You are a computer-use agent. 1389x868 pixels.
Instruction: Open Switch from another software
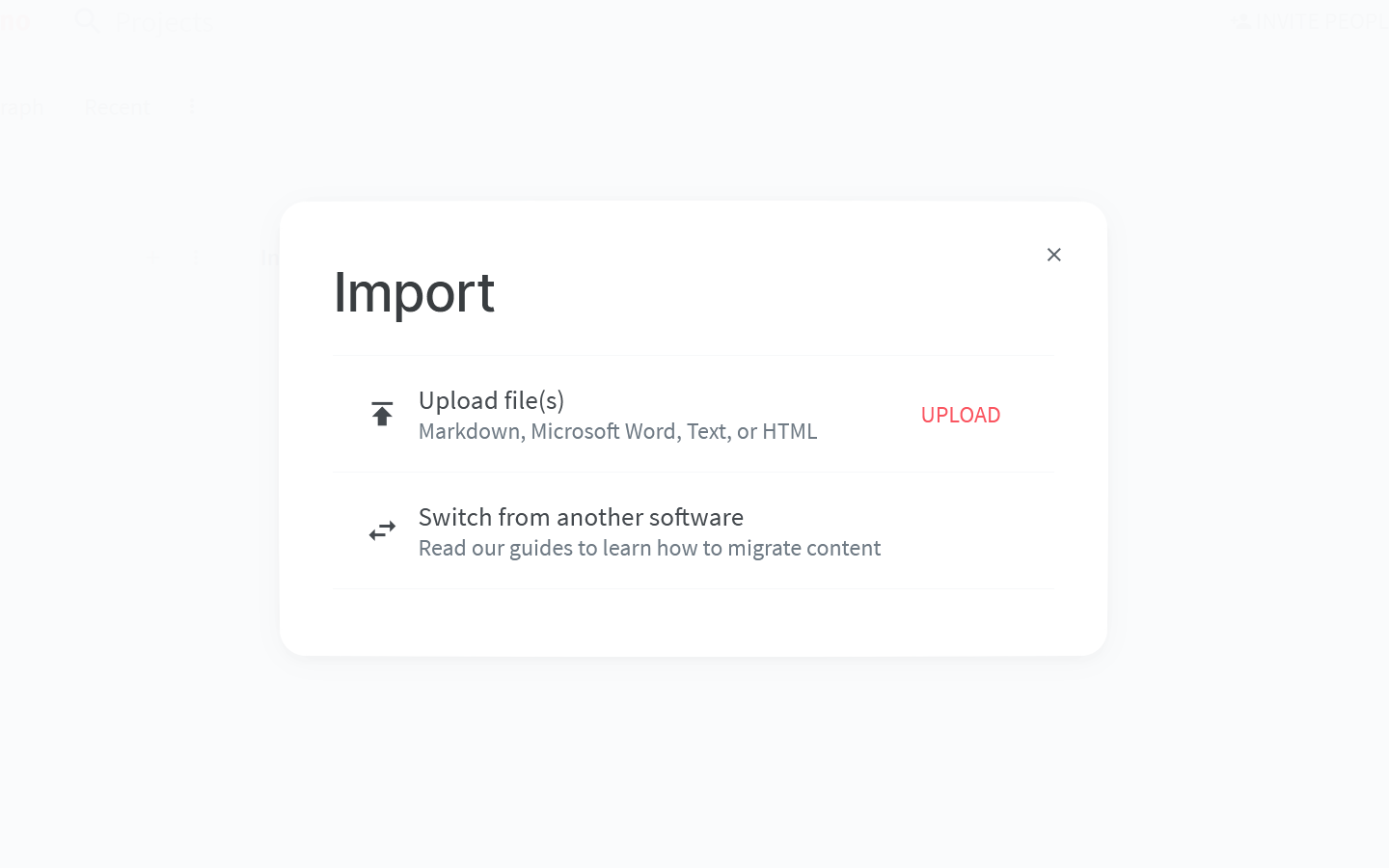[581, 517]
